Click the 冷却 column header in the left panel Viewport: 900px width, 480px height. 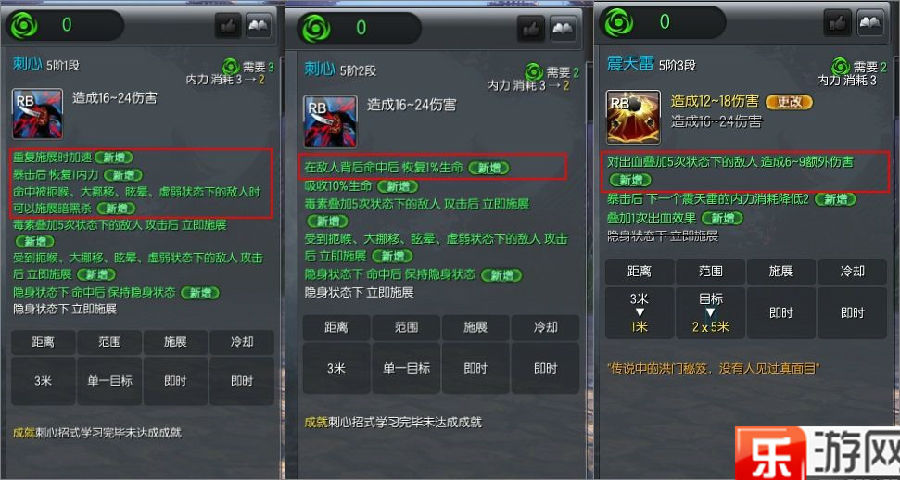pos(241,343)
